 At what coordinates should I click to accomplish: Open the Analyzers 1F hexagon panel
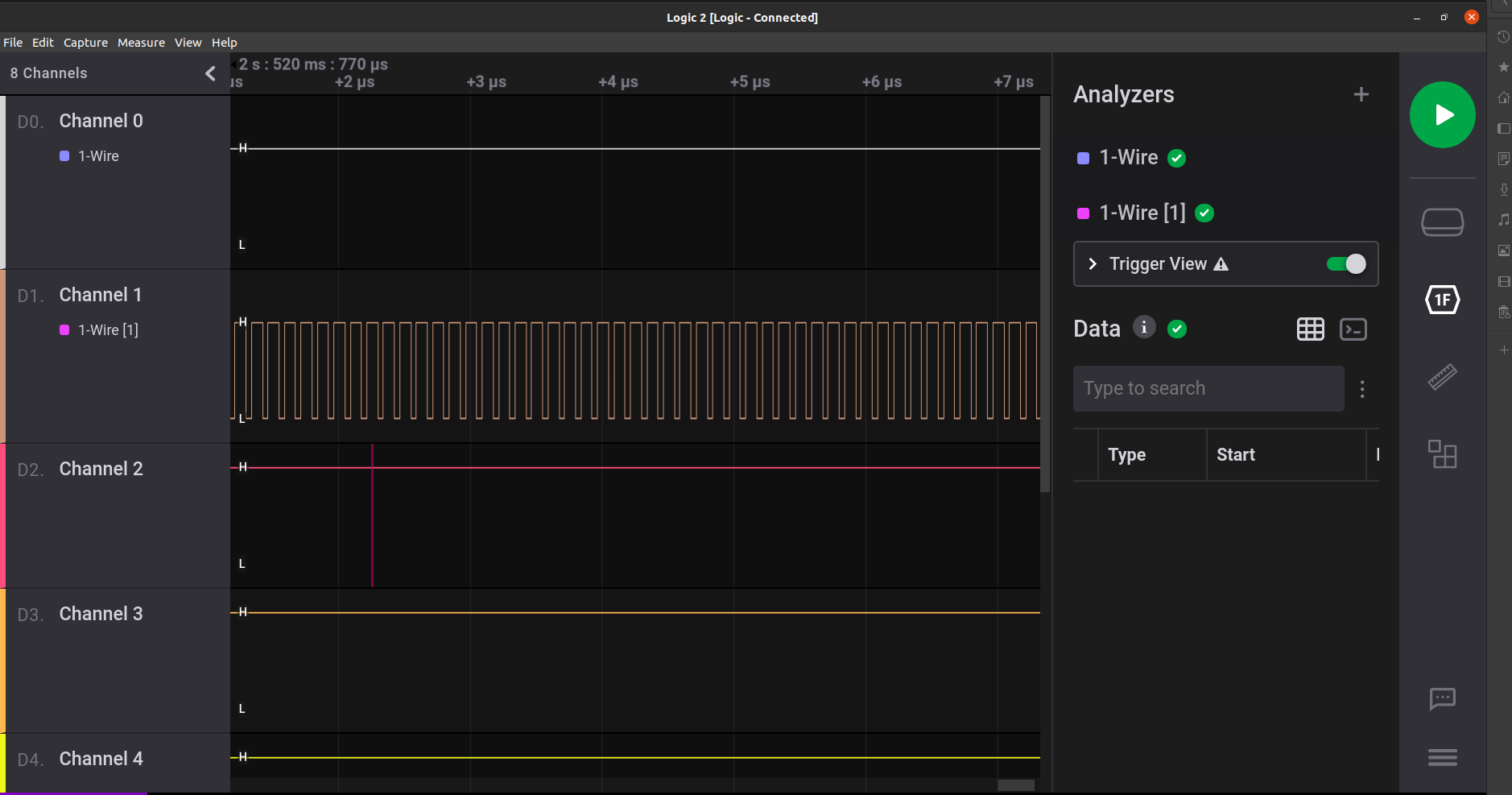1442,300
